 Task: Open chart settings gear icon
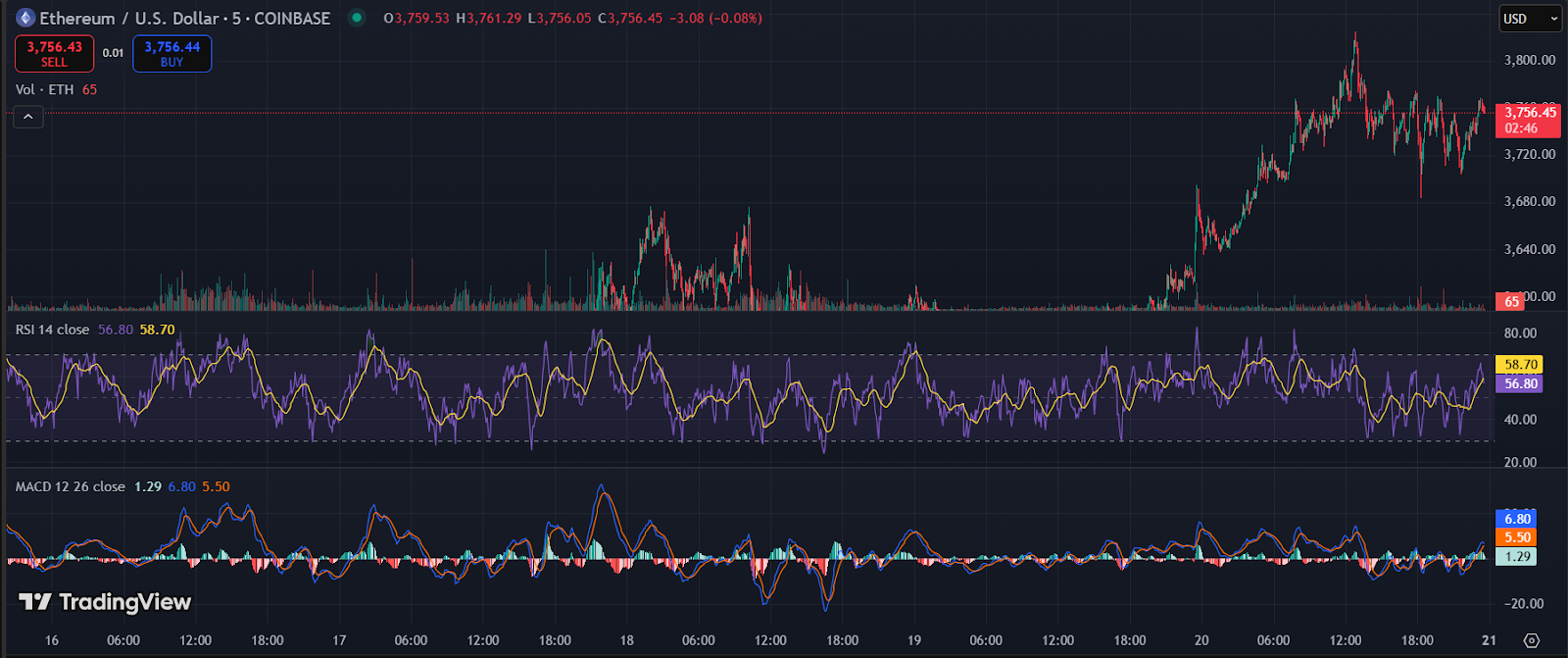coord(1532,640)
